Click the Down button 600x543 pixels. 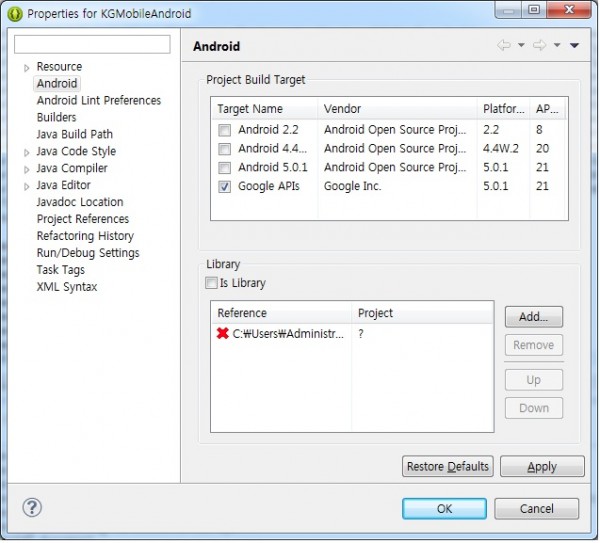point(533,408)
